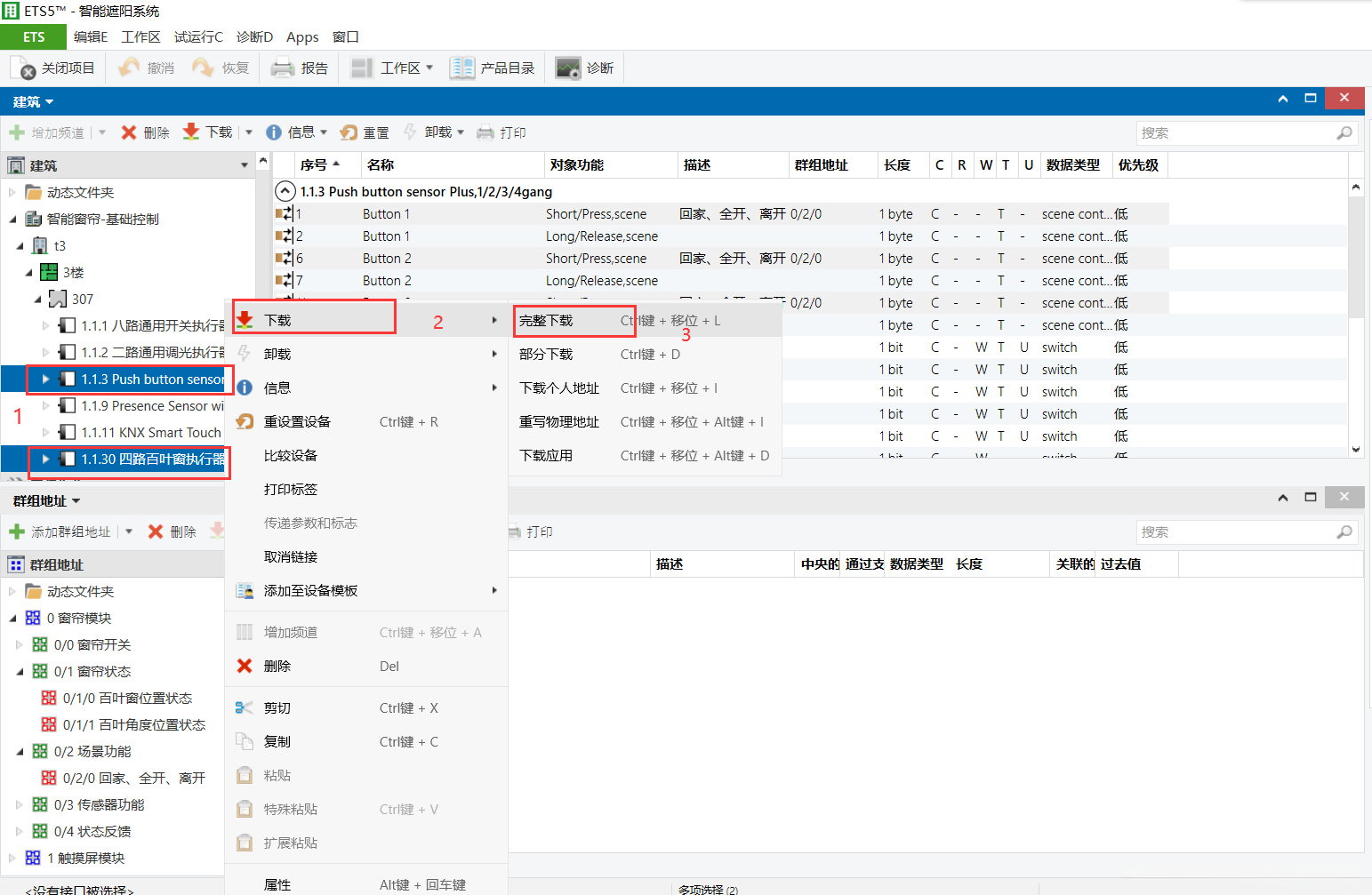Click the red X 删除 icon in context menu
The height and width of the screenshot is (895, 1372).
coord(245,666)
